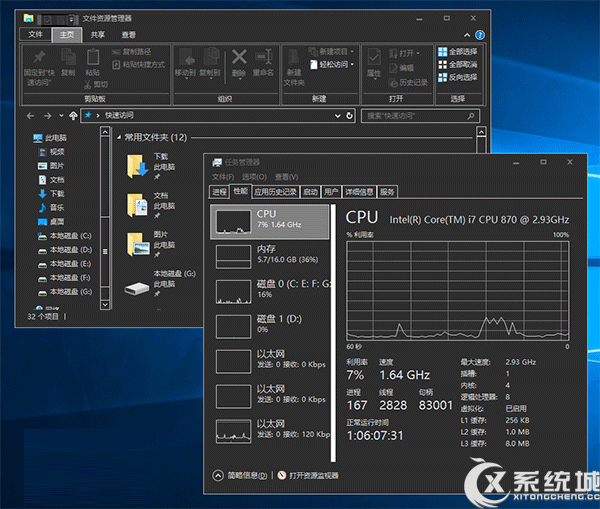The image size is (600, 509).
Task: Switch to the Home (主页) ribbon tab
Action: (67, 35)
